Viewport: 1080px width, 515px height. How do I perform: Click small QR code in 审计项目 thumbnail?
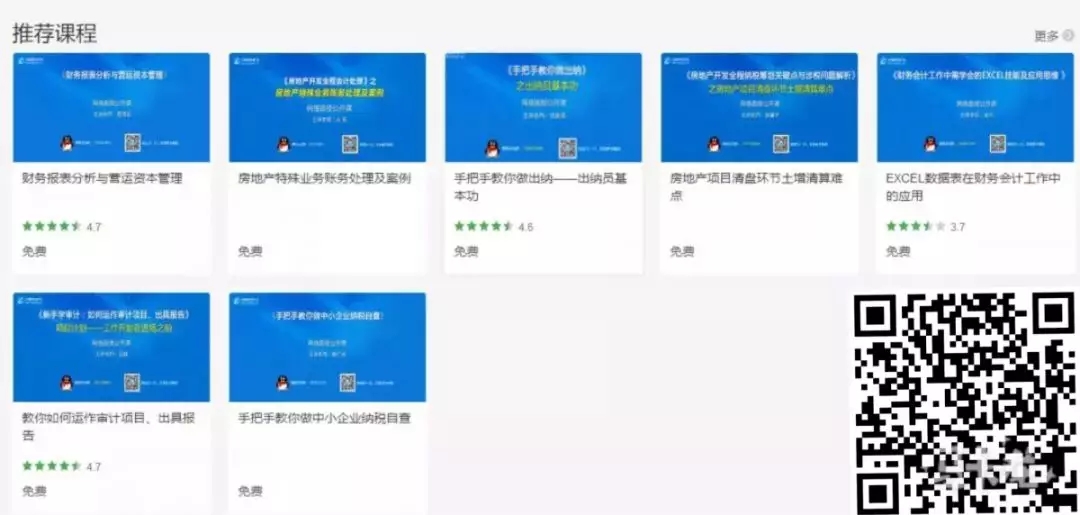(132, 382)
